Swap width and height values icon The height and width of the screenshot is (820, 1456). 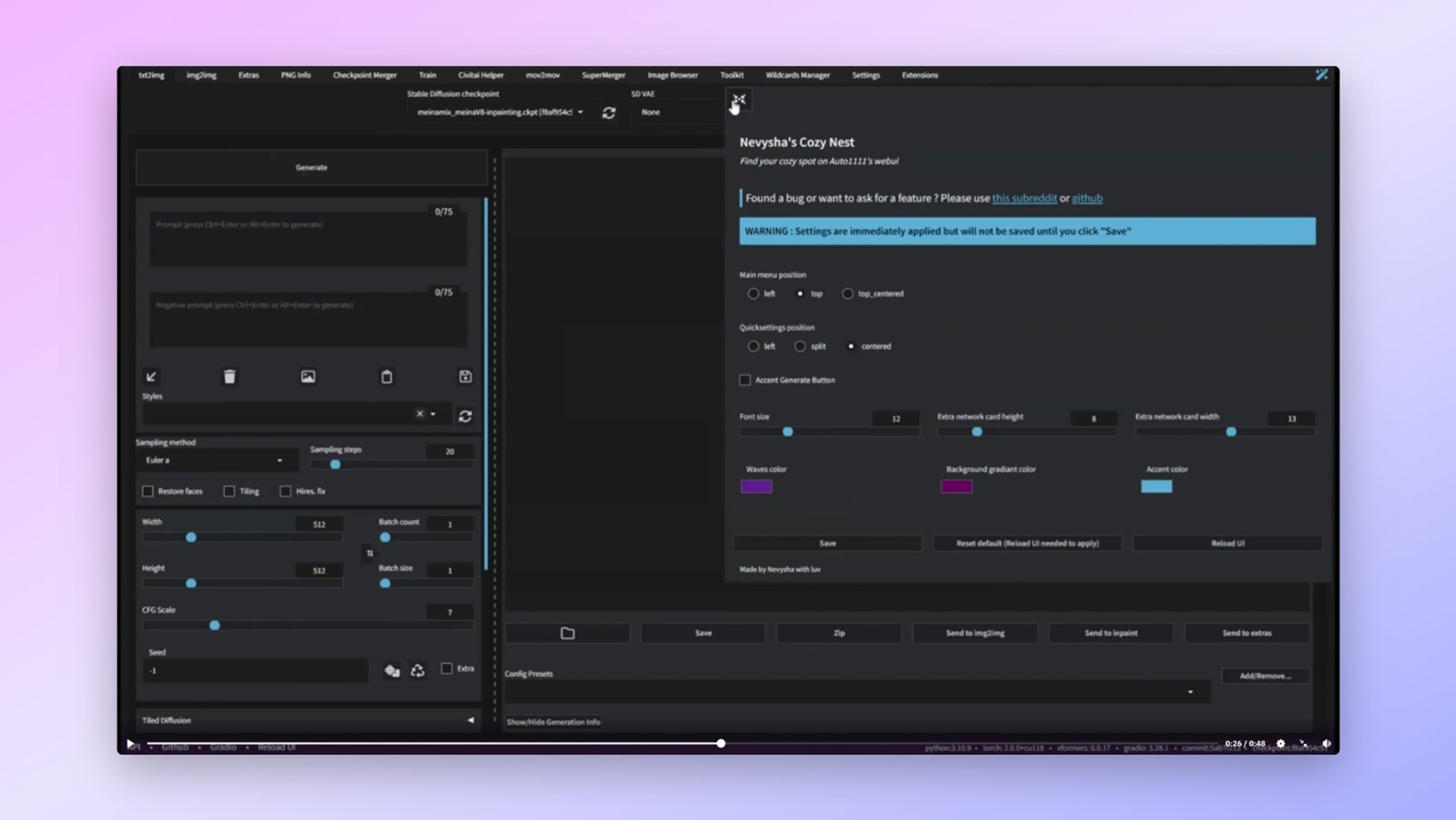point(370,553)
